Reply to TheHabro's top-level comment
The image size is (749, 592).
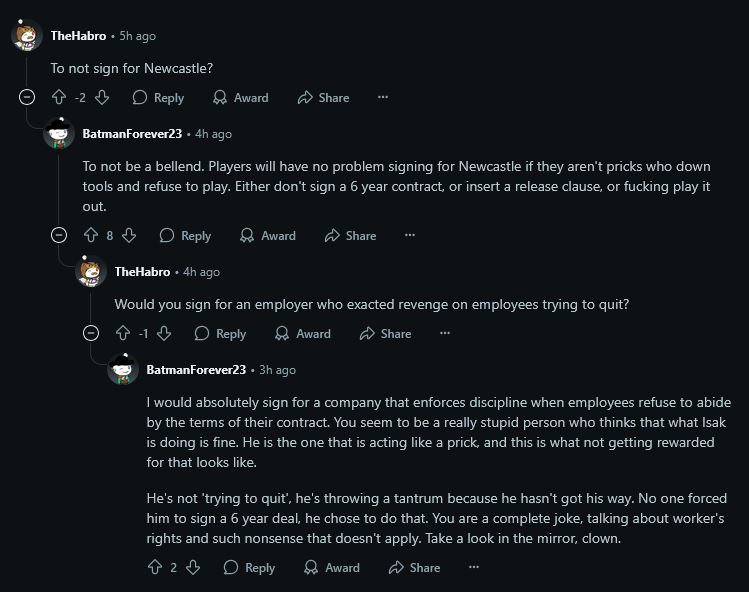[x=158, y=98]
